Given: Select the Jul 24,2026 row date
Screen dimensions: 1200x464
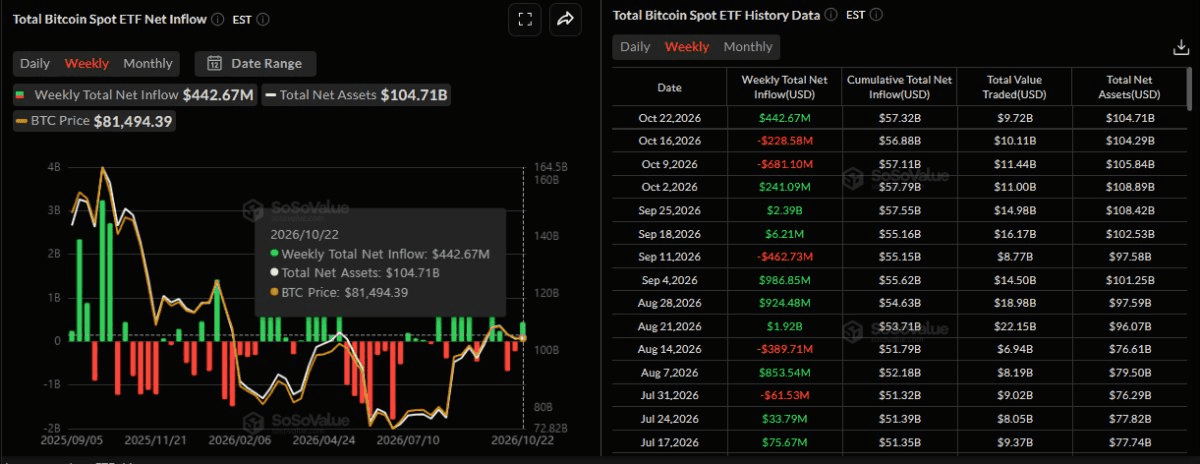Looking at the screenshot, I should point(669,419).
